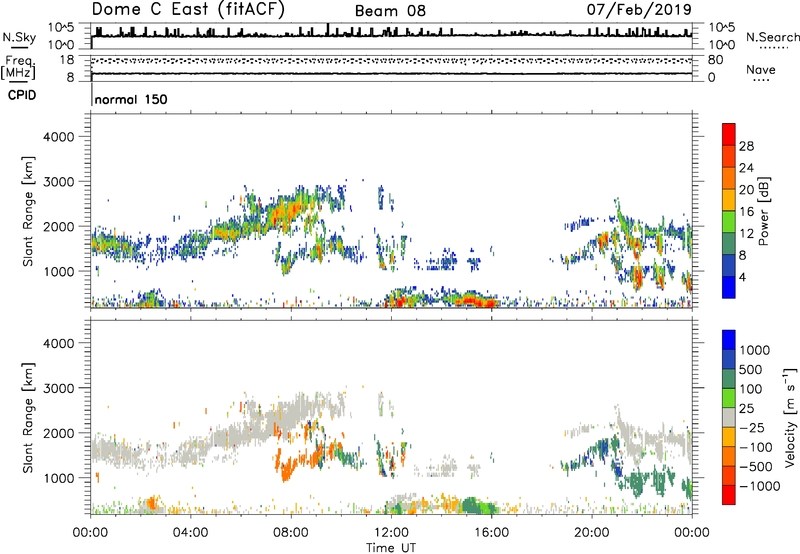The image size is (800, 554).
Task: Click the '04:00' time tick label
Action: coord(190,533)
